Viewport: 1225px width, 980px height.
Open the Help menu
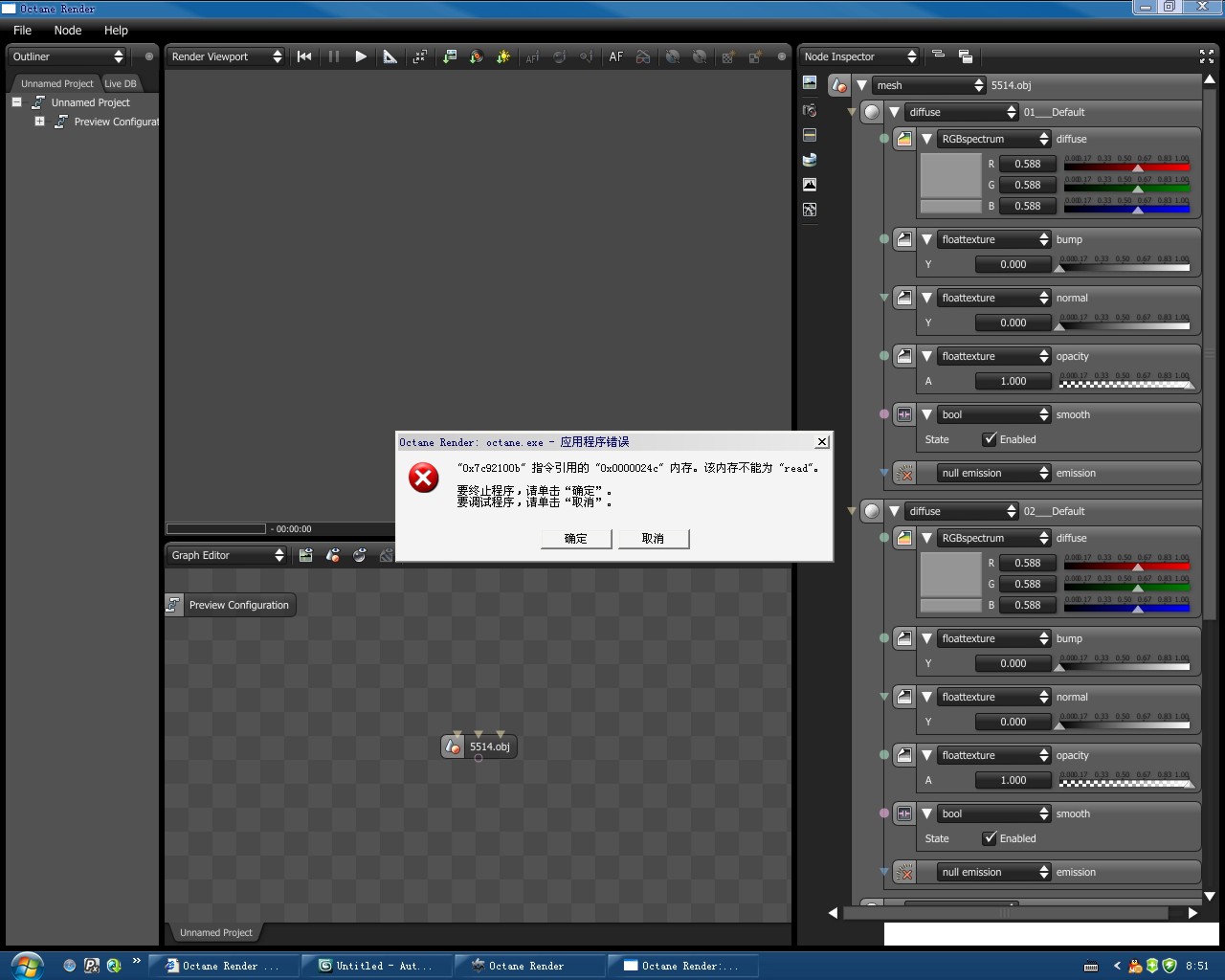click(x=116, y=30)
